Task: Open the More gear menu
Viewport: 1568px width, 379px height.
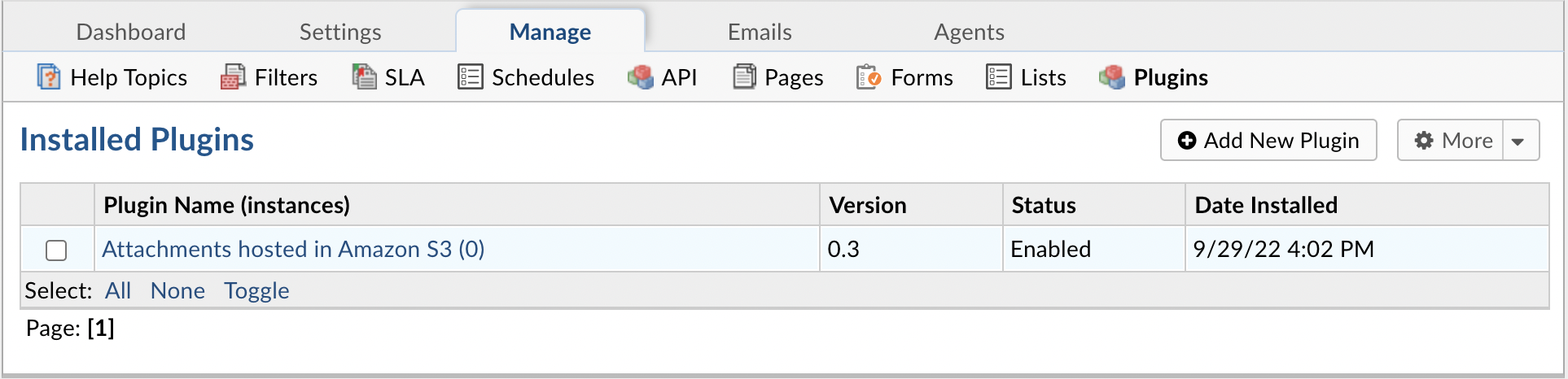Action: pyautogui.click(x=1452, y=141)
